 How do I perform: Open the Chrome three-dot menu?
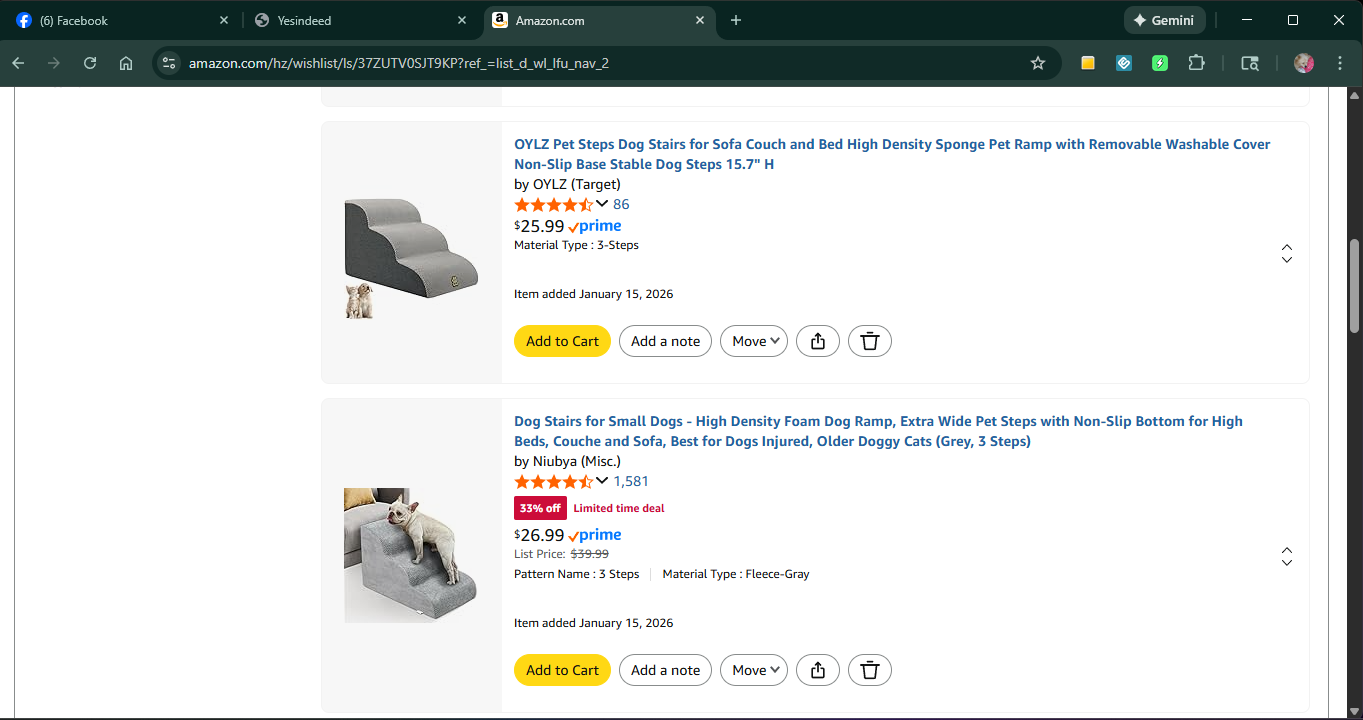(1340, 63)
